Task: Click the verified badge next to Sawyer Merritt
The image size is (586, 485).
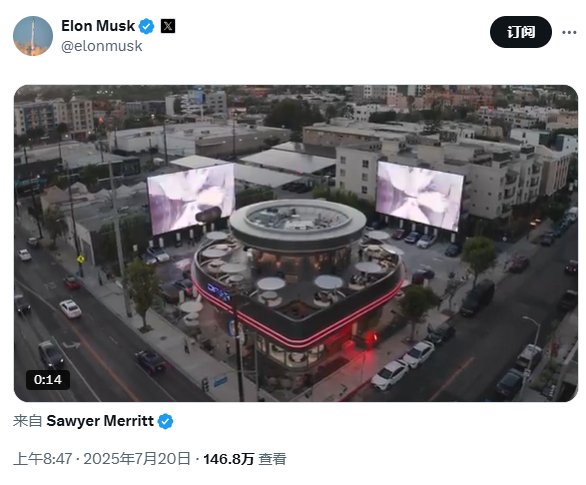Action: 165,421
